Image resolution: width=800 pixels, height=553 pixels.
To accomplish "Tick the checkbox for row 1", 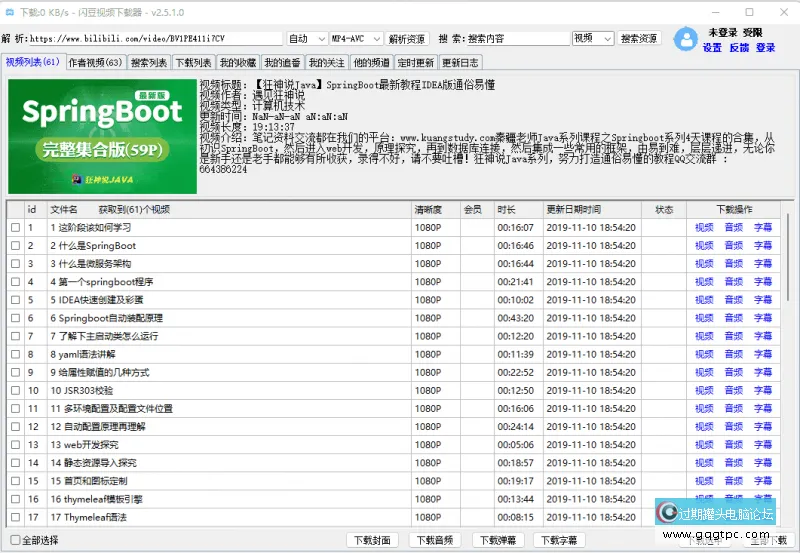I will point(16,228).
